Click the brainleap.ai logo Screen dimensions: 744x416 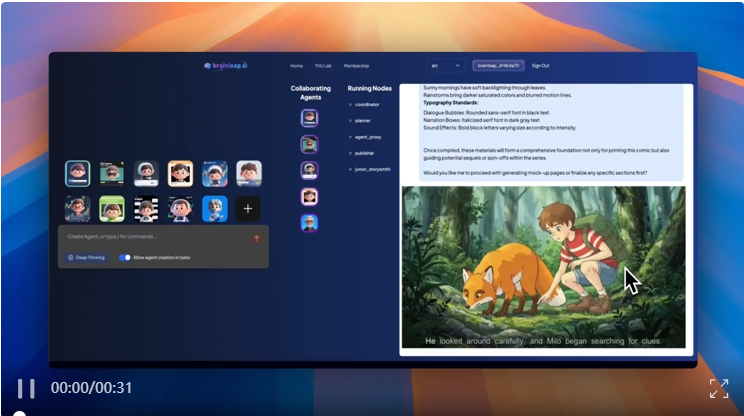pos(226,65)
